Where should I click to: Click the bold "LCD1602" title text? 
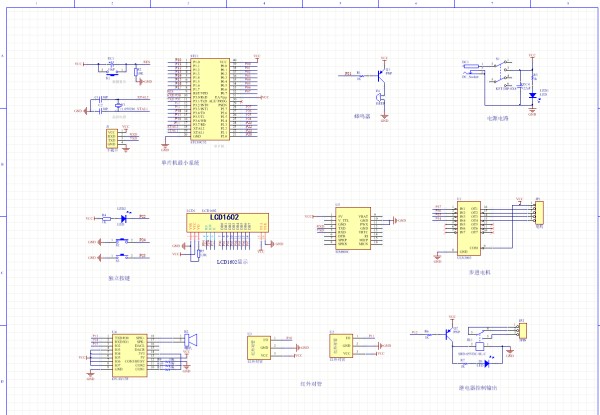225,217
